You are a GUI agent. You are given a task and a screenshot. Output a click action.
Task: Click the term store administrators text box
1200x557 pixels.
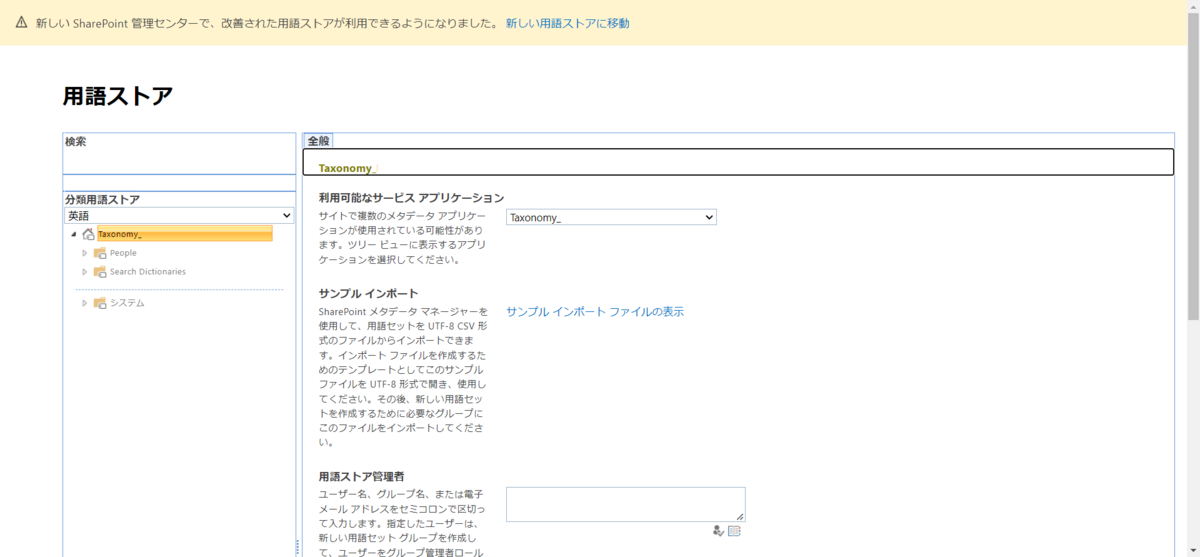click(x=625, y=504)
